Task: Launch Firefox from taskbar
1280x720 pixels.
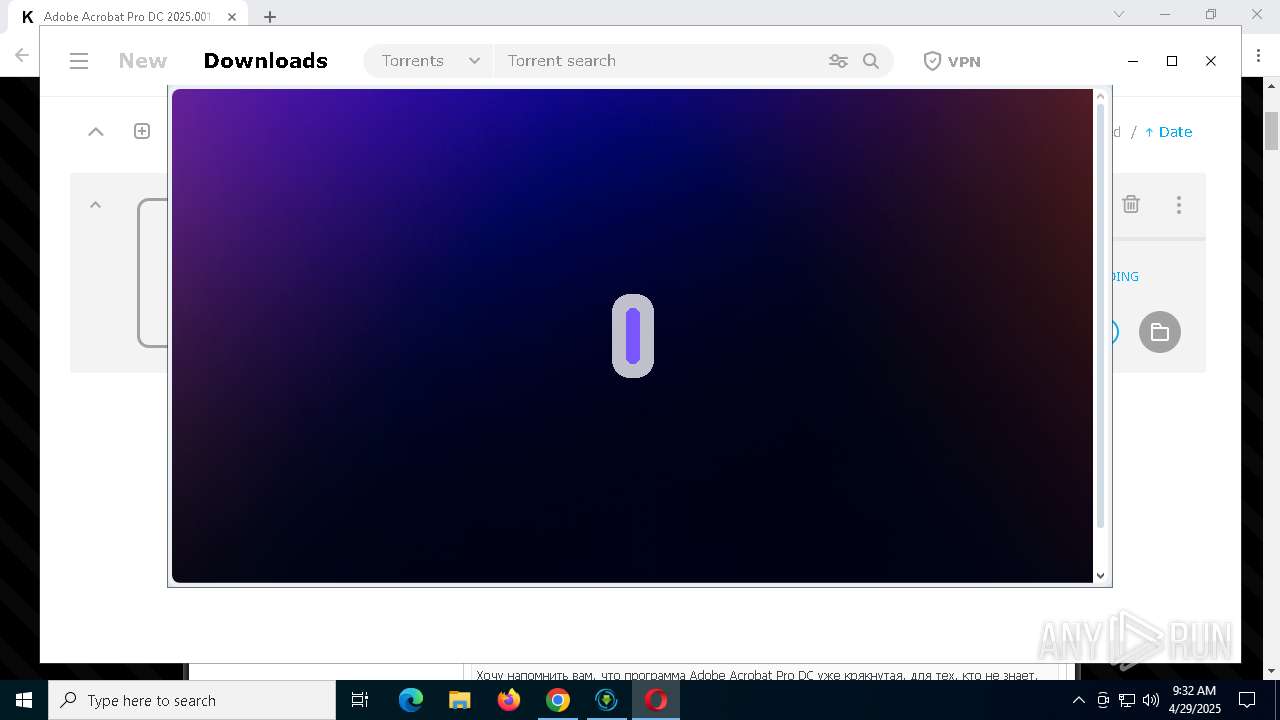Action: pos(509,700)
